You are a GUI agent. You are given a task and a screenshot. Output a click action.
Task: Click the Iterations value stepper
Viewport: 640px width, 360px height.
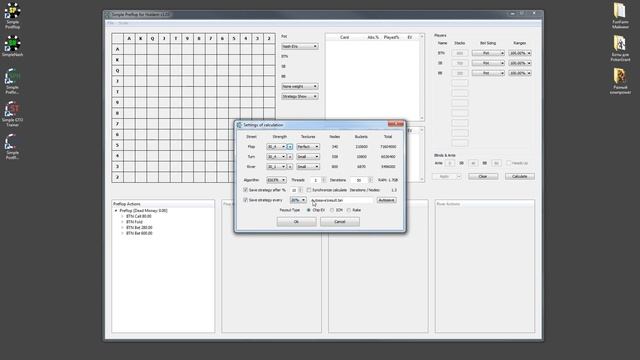point(371,180)
